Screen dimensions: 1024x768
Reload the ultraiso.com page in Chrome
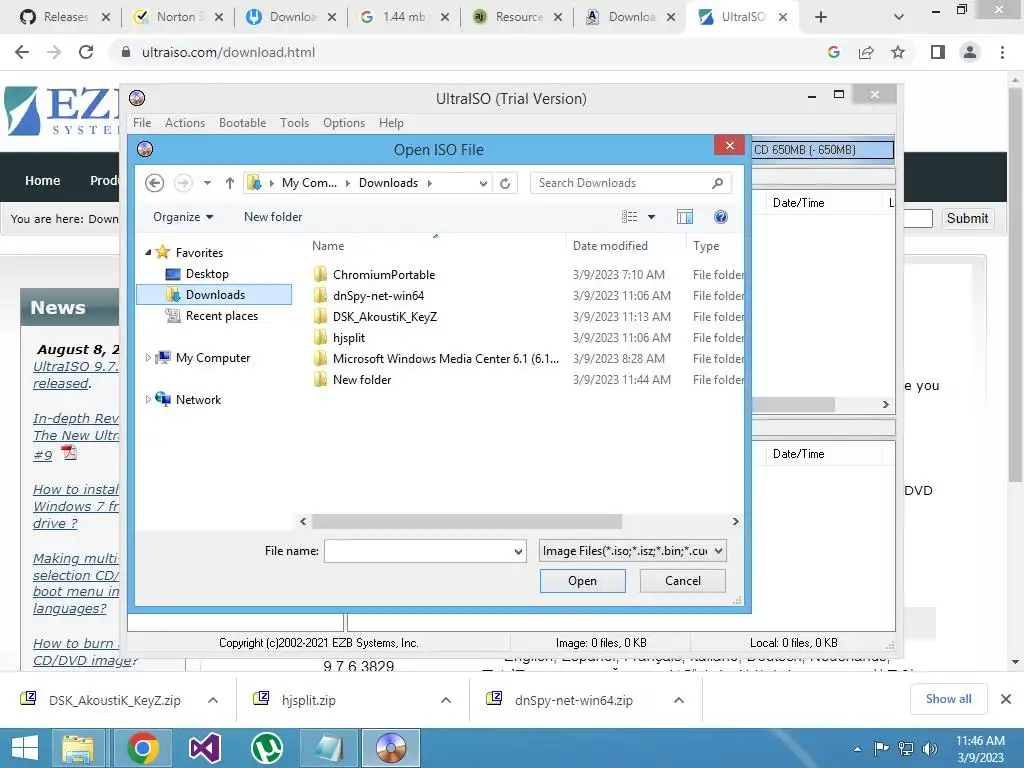[86, 52]
